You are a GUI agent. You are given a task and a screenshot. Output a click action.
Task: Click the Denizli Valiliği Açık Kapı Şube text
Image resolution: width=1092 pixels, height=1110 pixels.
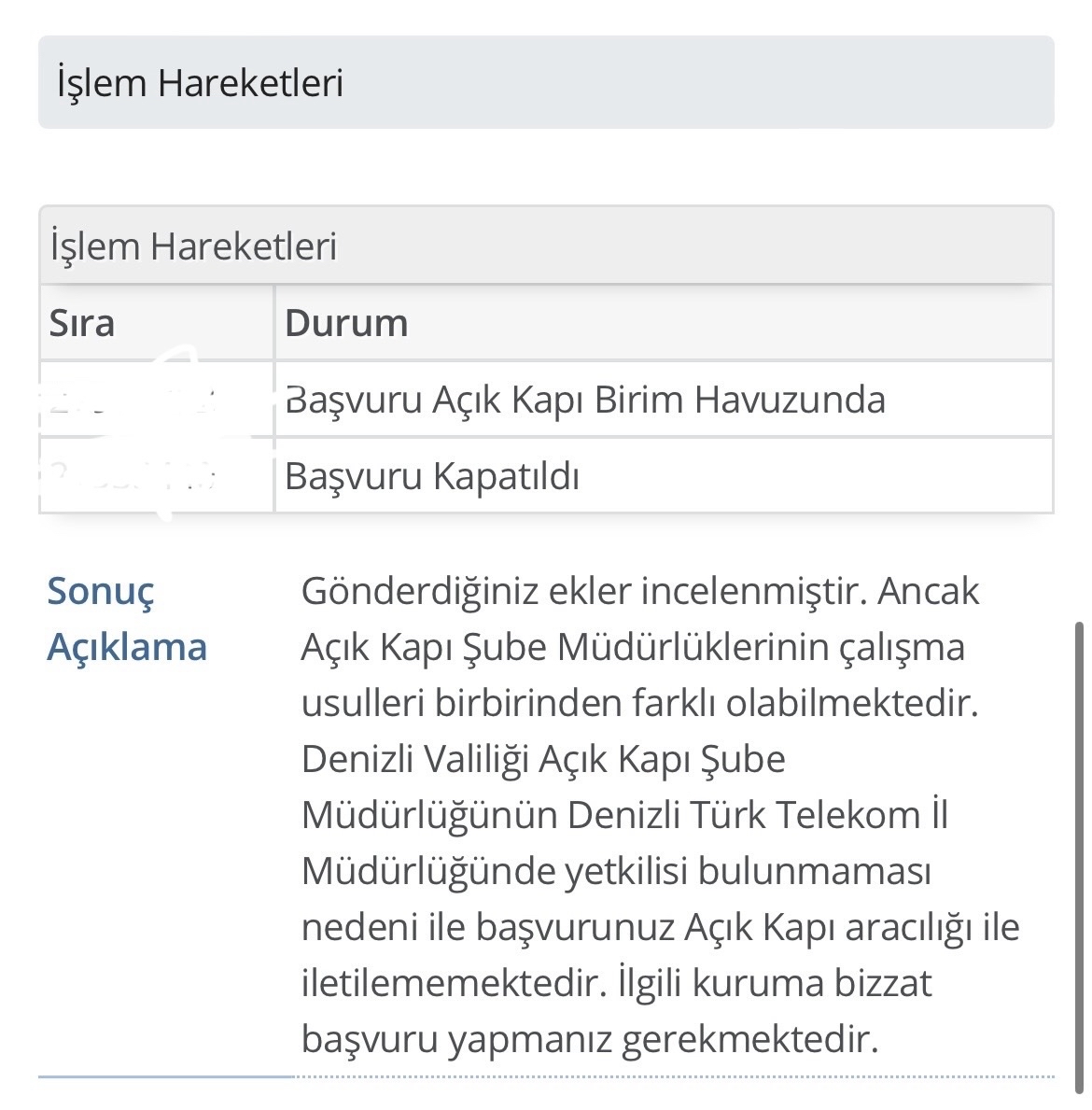tap(543, 759)
